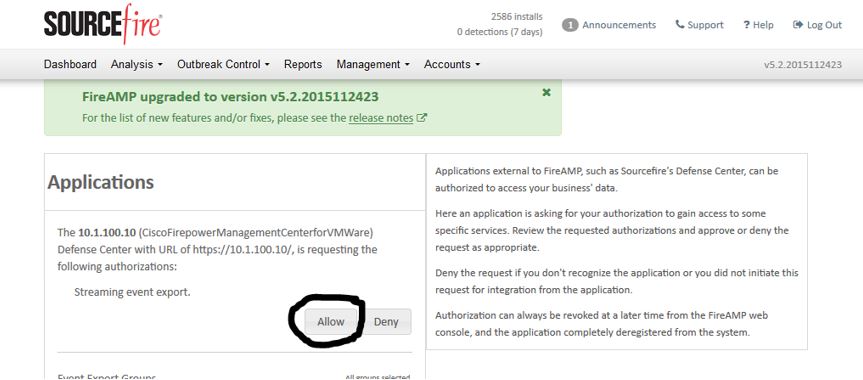Expand the Outbreak Control dropdown menu
The width and height of the screenshot is (863, 380).
(223, 64)
